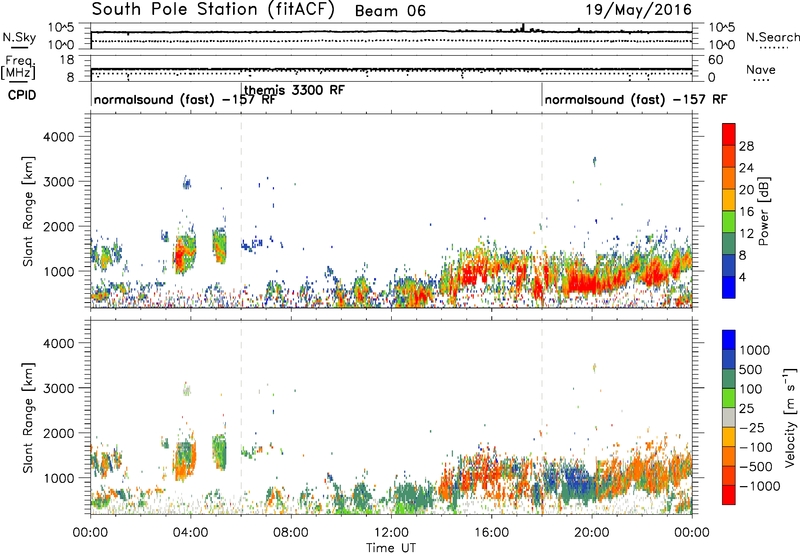
Task: Select the "20:00" time tick label
Action: point(591,533)
